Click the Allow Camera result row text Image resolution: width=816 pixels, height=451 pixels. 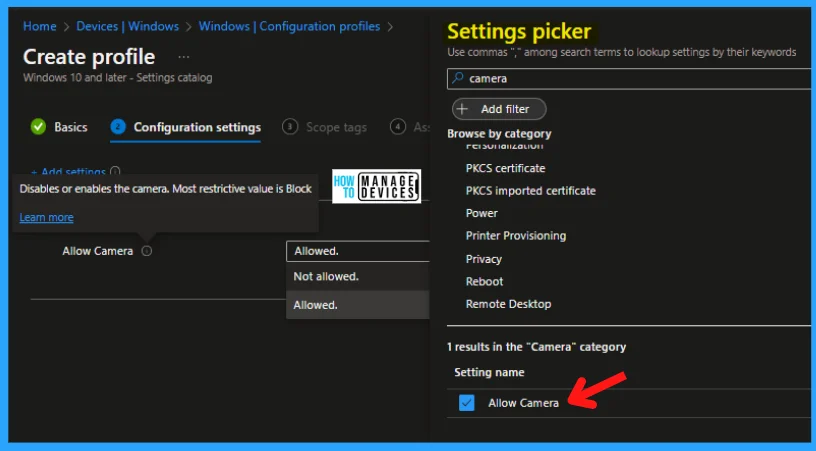pyautogui.click(x=523, y=403)
